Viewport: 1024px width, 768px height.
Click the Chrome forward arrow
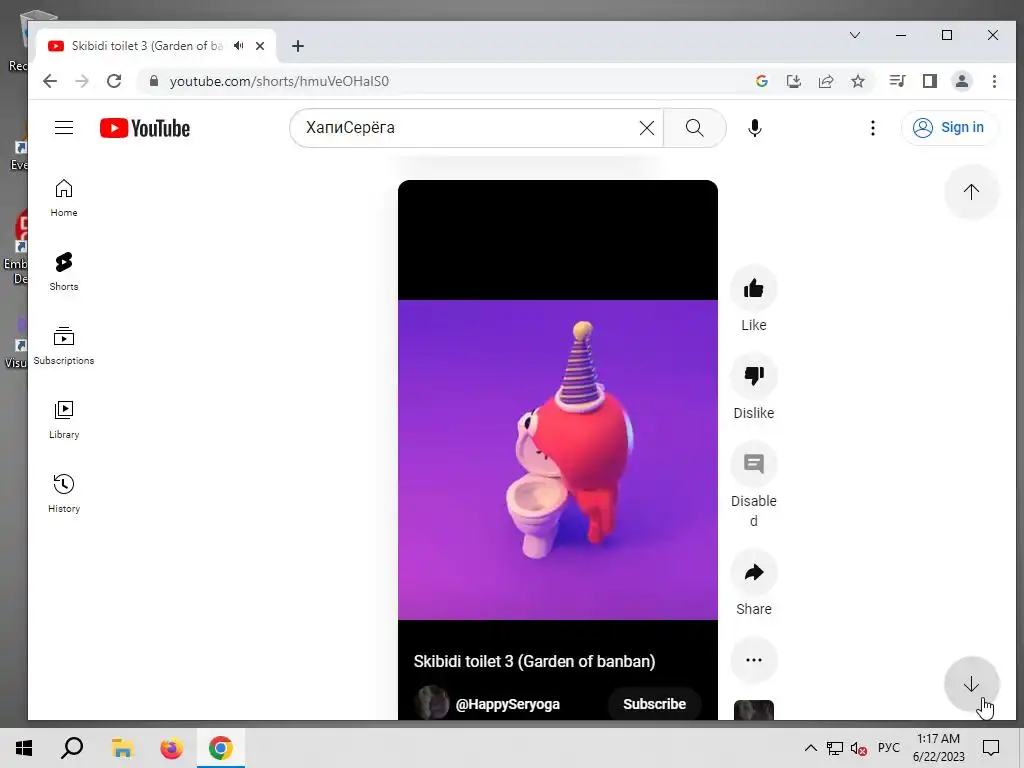pyautogui.click(x=82, y=81)
